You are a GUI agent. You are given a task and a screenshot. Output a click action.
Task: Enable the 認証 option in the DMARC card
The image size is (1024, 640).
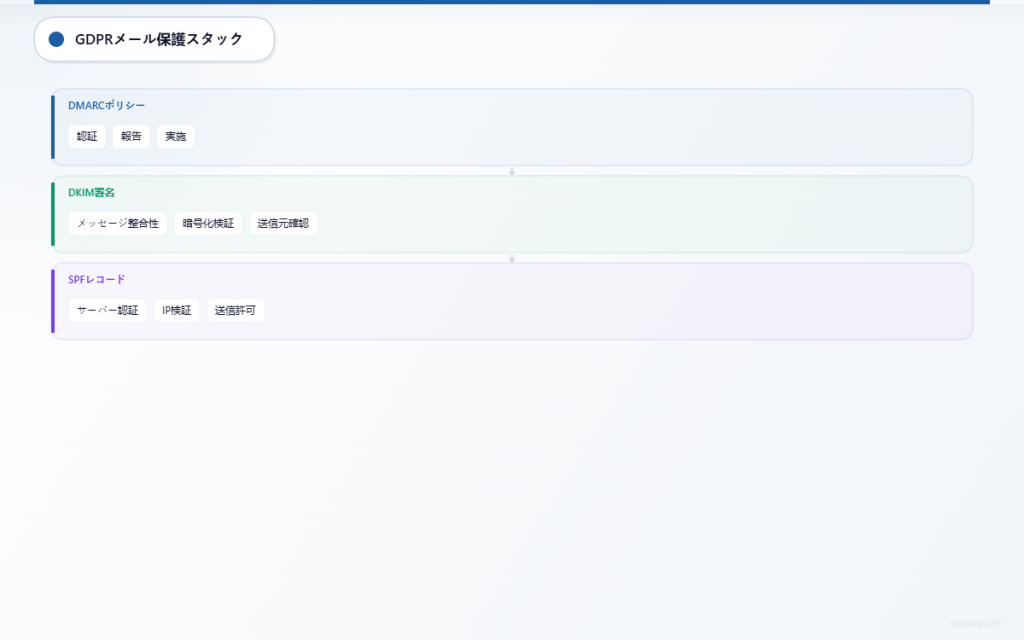[x=86, y=136]
